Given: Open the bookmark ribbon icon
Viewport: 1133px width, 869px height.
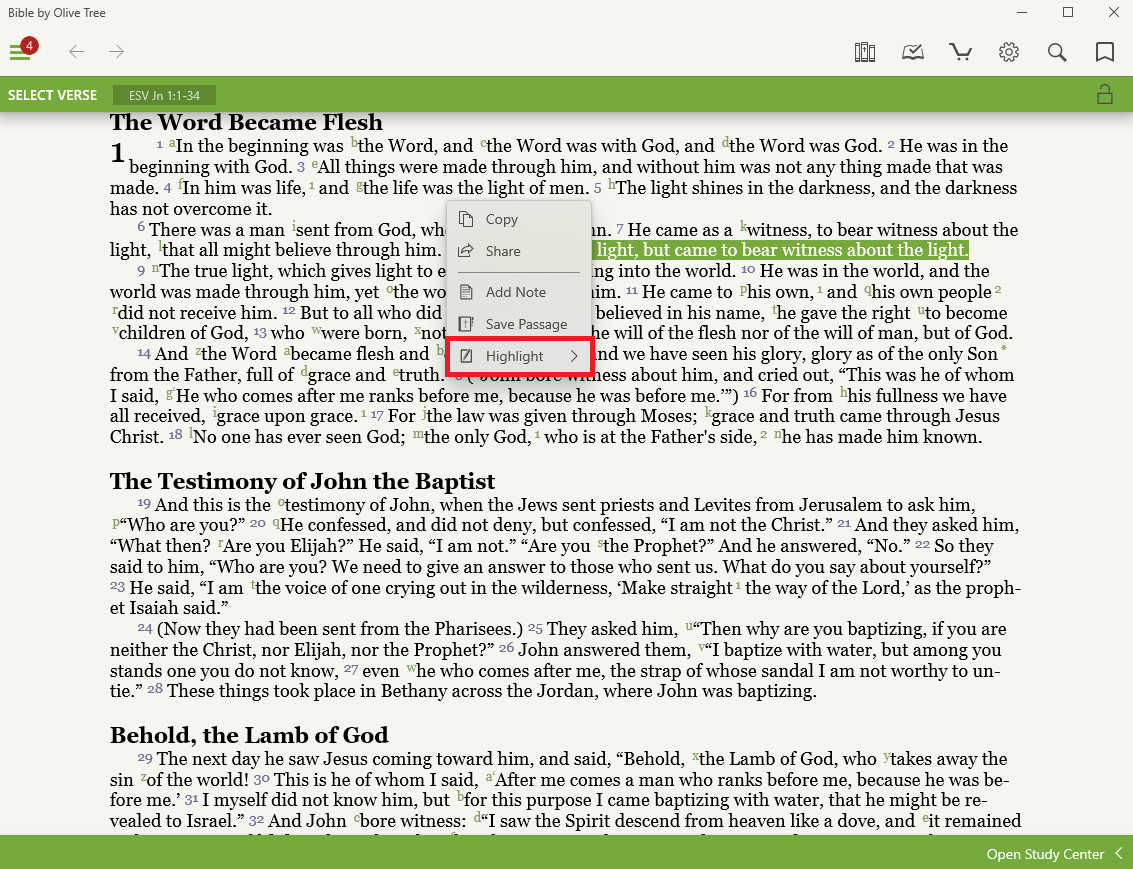Looking at the screenshot, I should point(1105,52).
